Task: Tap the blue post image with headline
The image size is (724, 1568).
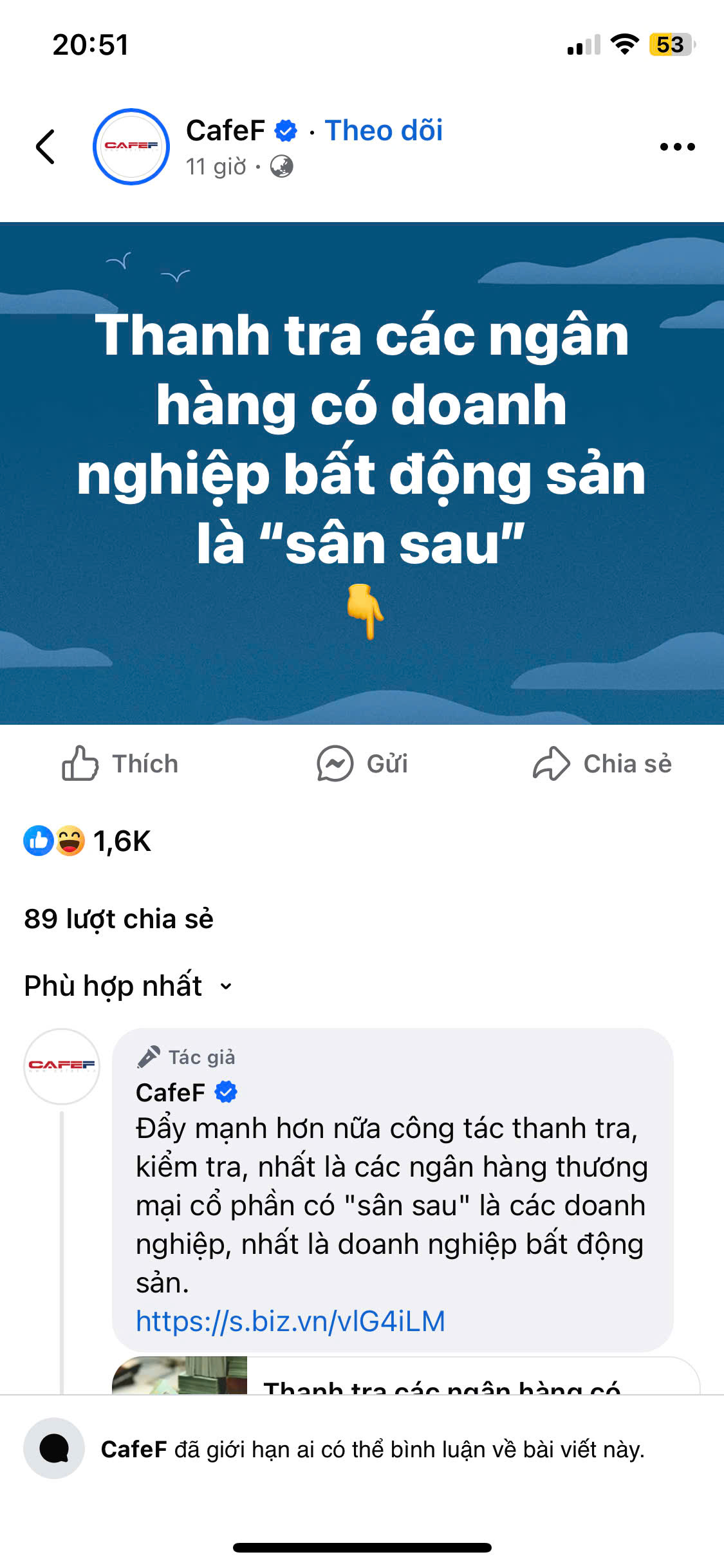Action: click(362, 473)
